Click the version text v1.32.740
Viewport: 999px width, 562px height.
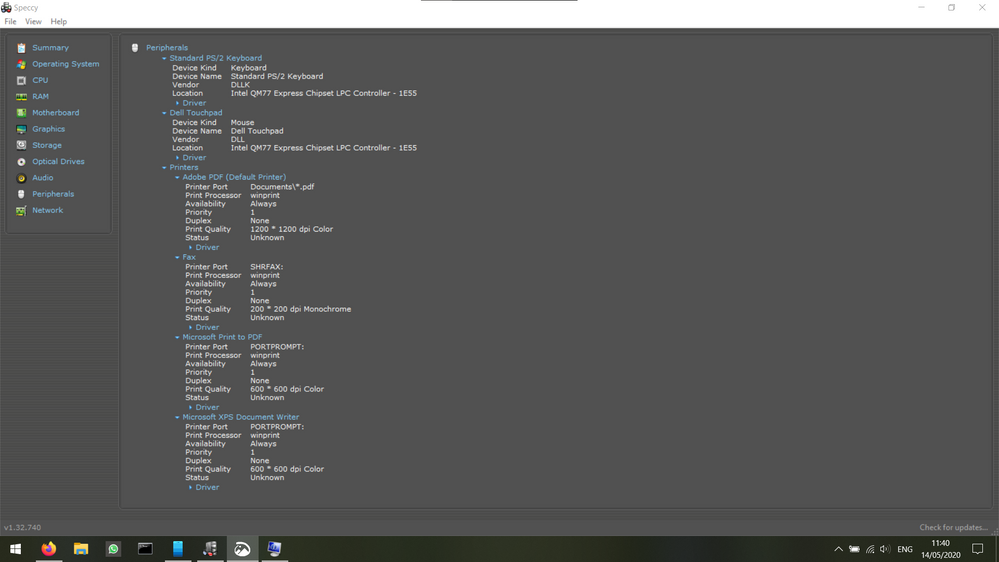22,528
